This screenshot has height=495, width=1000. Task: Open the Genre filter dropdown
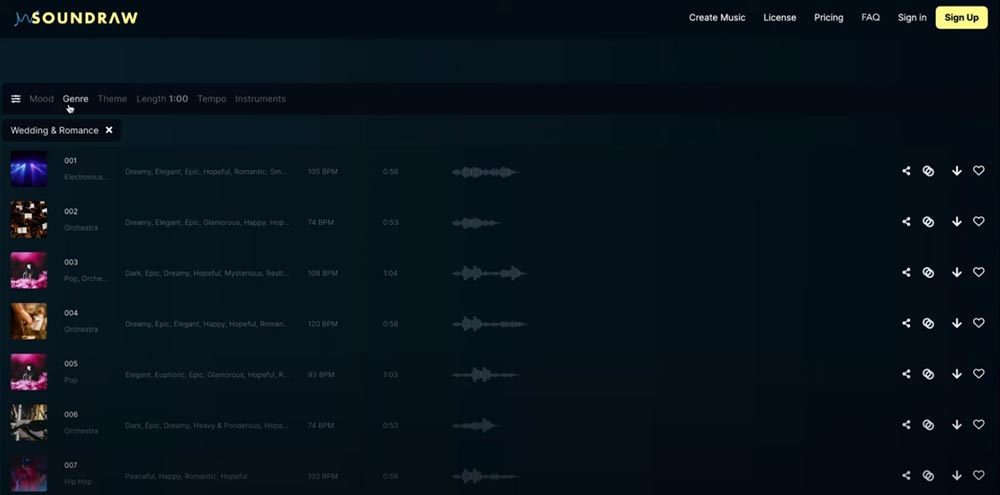75,99
